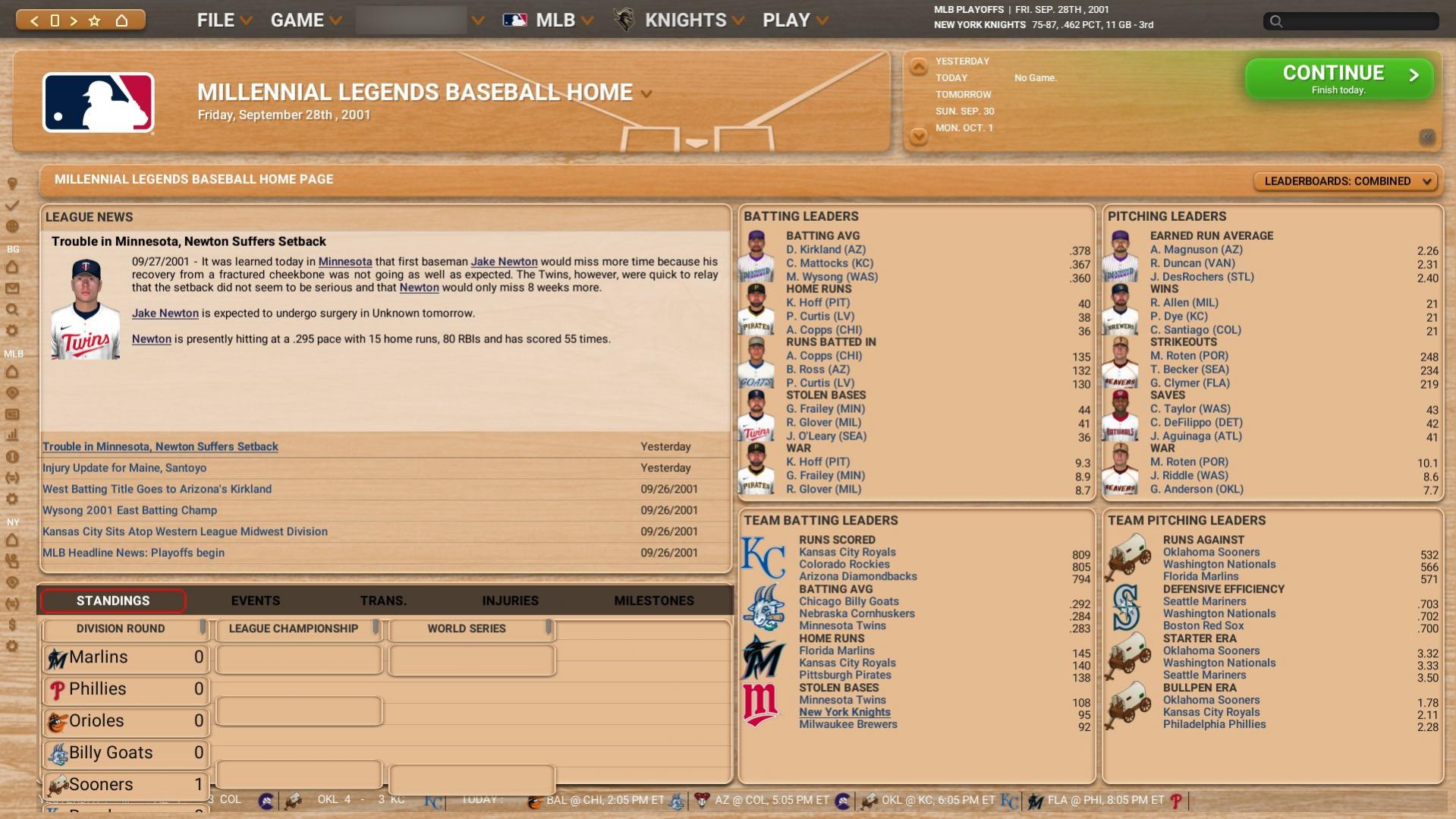This screenshot has height=819, width=1456.
Task: Open the Minnesota team link in the news article
Action: tap(345, 262)
